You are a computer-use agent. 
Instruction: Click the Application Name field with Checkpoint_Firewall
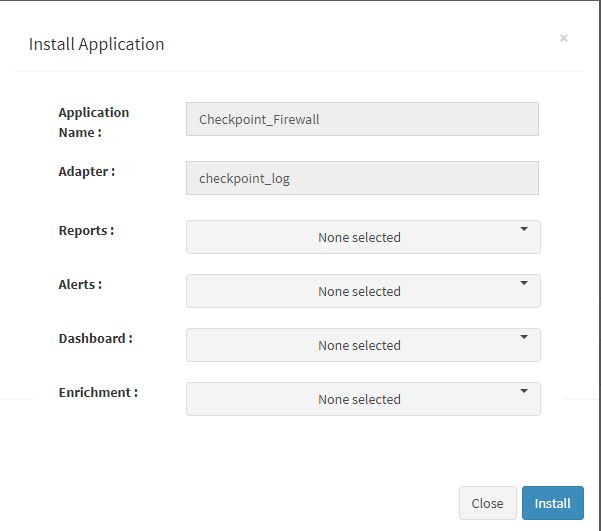click(x=362, y=119)
